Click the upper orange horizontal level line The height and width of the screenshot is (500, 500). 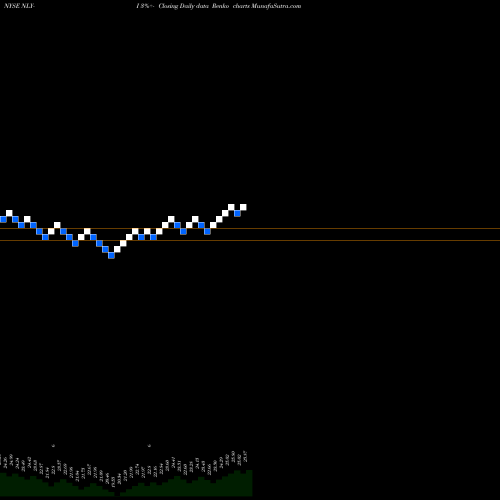click(x=250, y=228)
